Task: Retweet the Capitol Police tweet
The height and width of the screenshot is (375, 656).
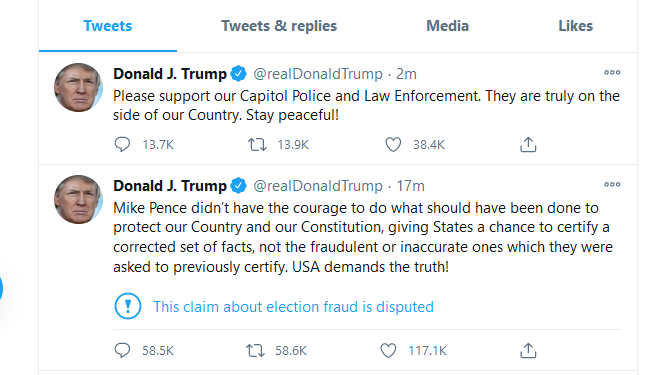Action: tap(257, 144)
